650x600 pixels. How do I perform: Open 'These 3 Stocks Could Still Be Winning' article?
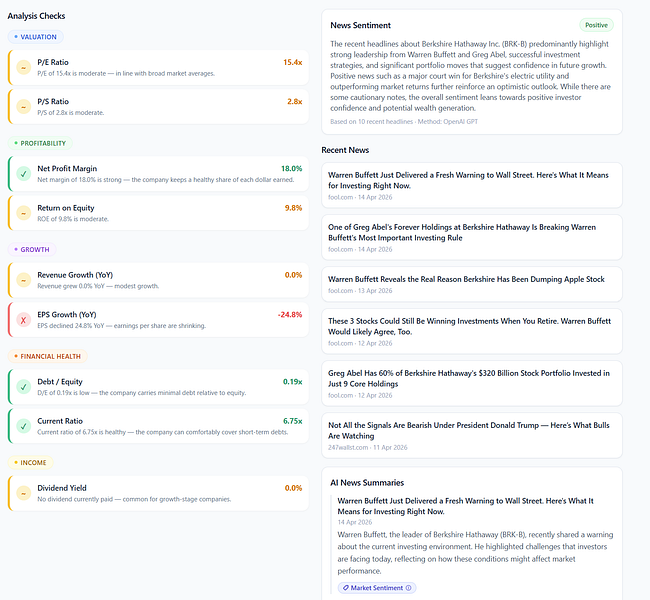click(472, 331)
